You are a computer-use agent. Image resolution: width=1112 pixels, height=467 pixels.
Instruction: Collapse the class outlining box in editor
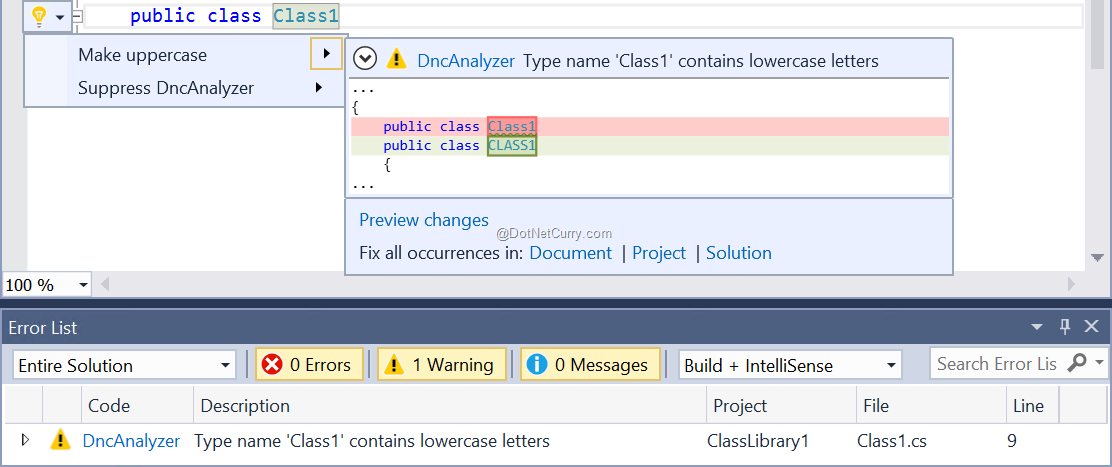[x=78, y=16]
